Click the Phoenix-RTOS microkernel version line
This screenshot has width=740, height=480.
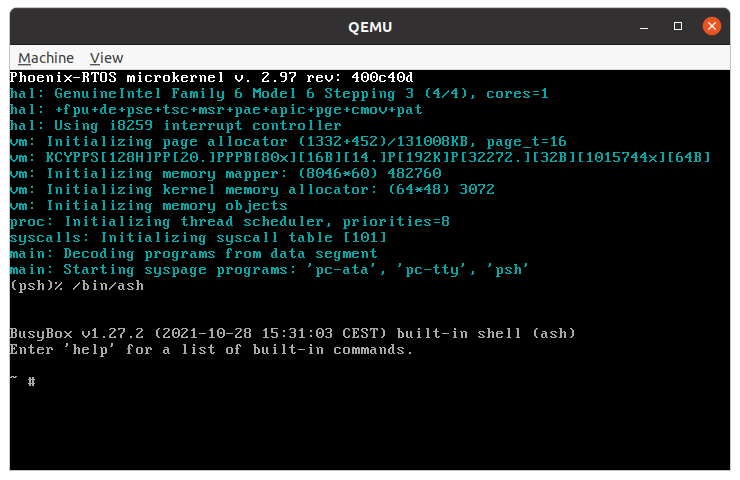(x=211, y=77)
